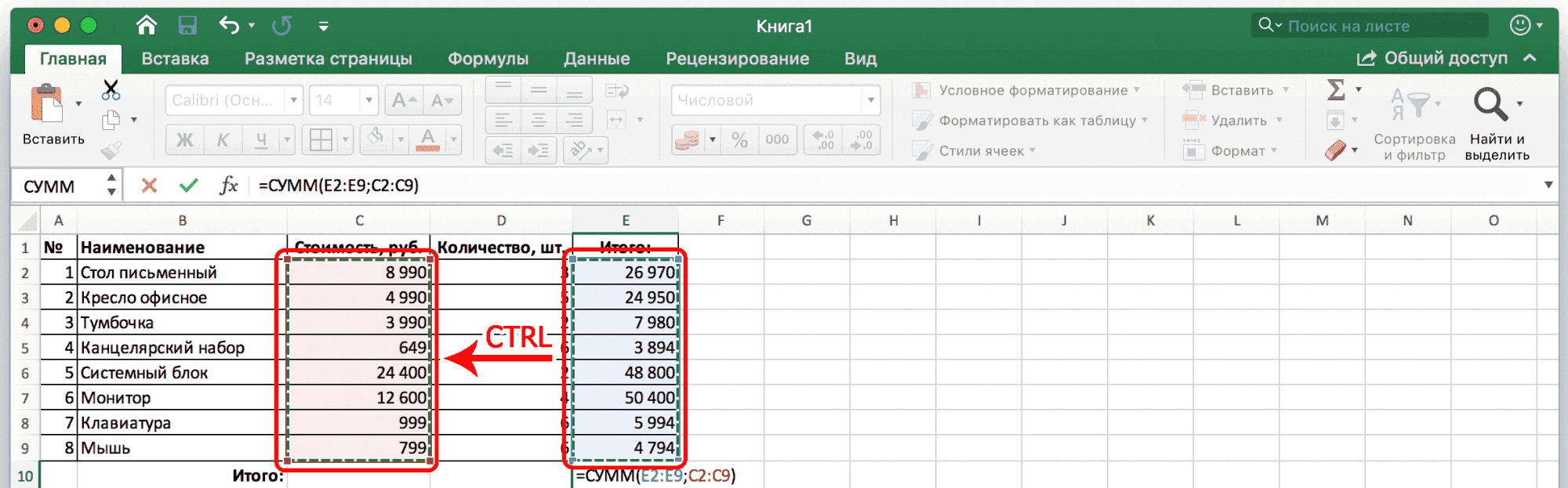Screen dimensions: 1568x488
Task: Confirm the formula with the green checkmark
Action: tap(188, 186)
